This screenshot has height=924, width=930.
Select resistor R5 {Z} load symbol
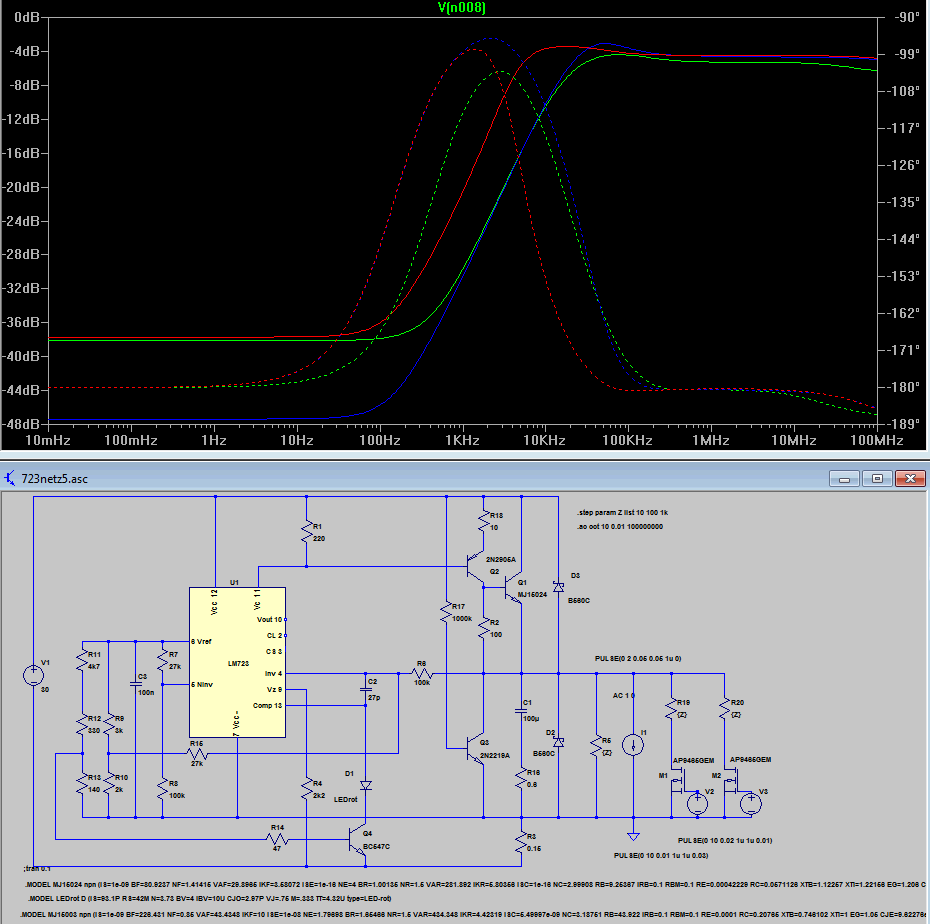[x=596, y=747]
